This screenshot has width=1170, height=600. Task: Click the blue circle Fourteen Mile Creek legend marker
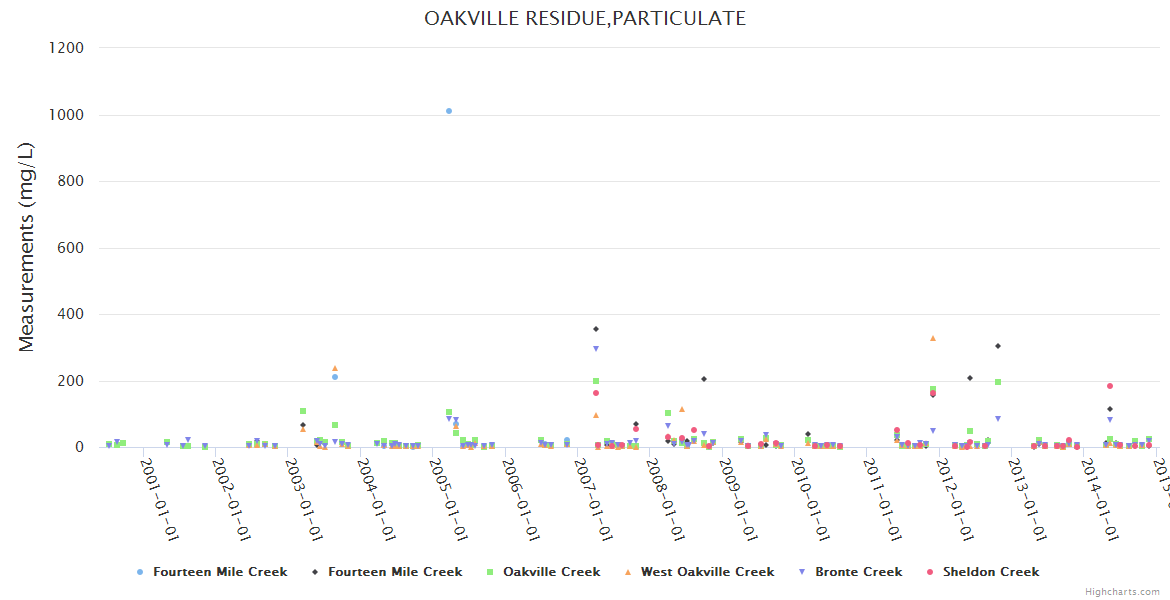click(x=140, y=572)
